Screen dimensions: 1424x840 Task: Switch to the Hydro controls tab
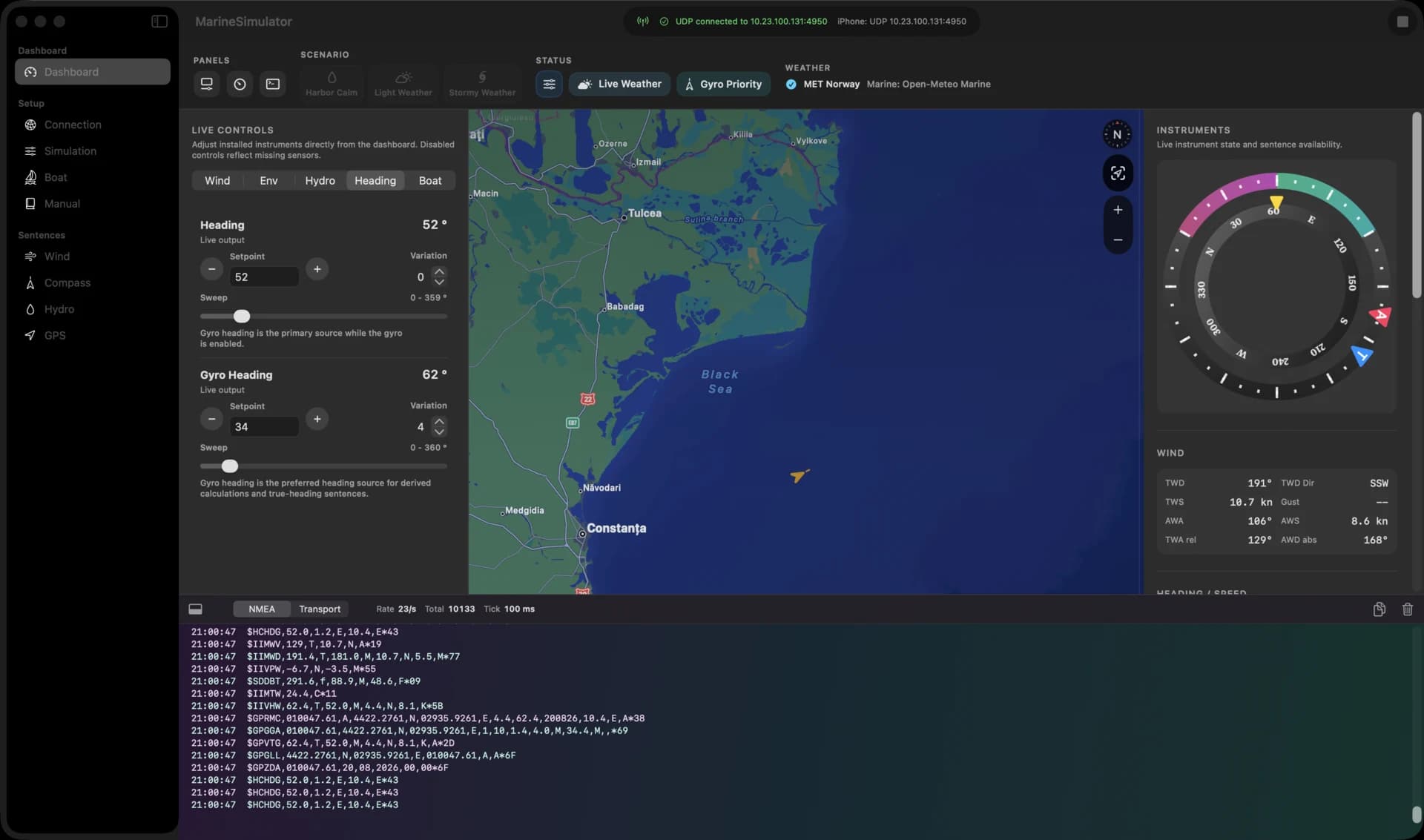(x=320, y=181)
